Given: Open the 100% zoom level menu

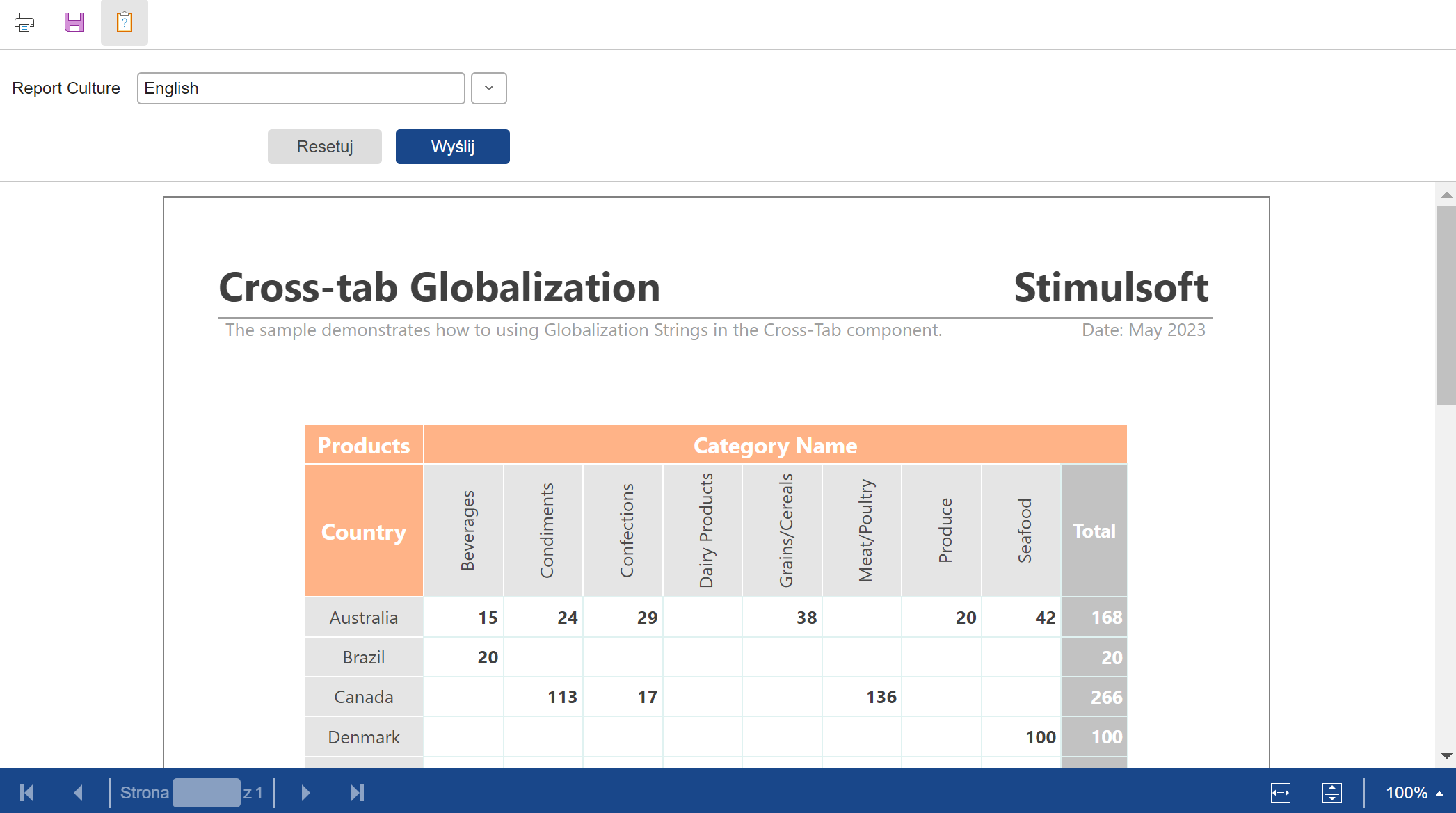Looking at the screenshot, I should pyautogui.click(x=1413, y=793).
